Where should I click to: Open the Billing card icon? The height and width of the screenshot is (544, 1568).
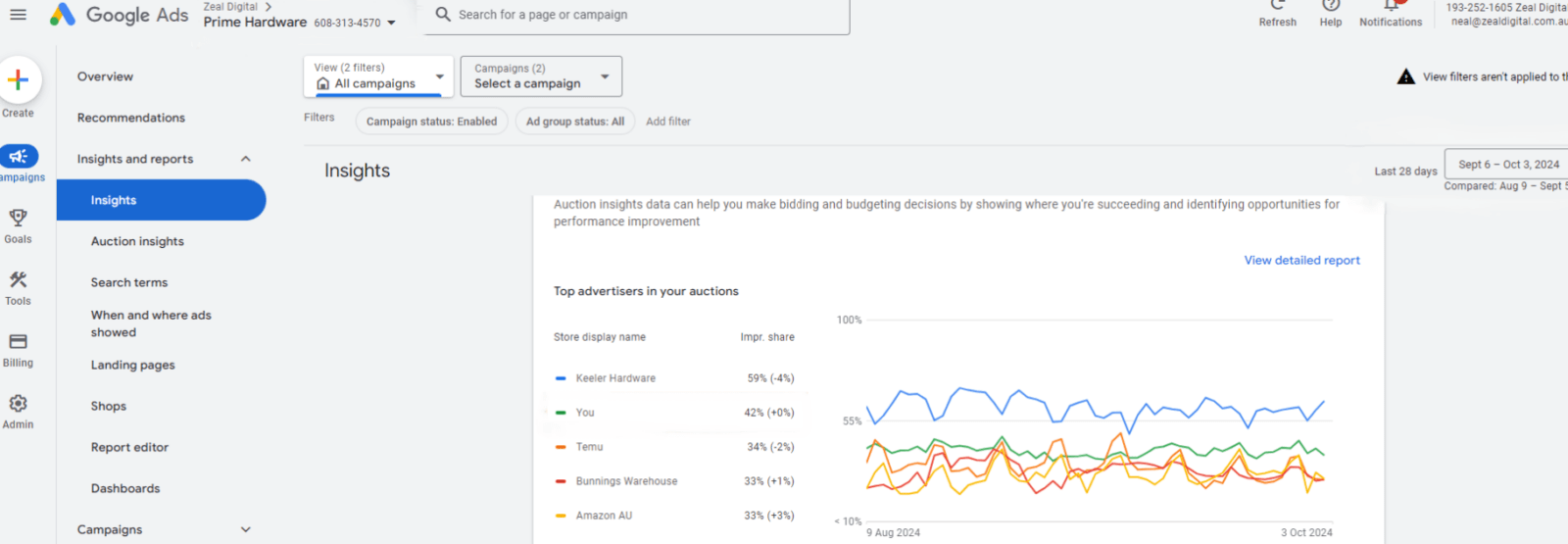18,342
